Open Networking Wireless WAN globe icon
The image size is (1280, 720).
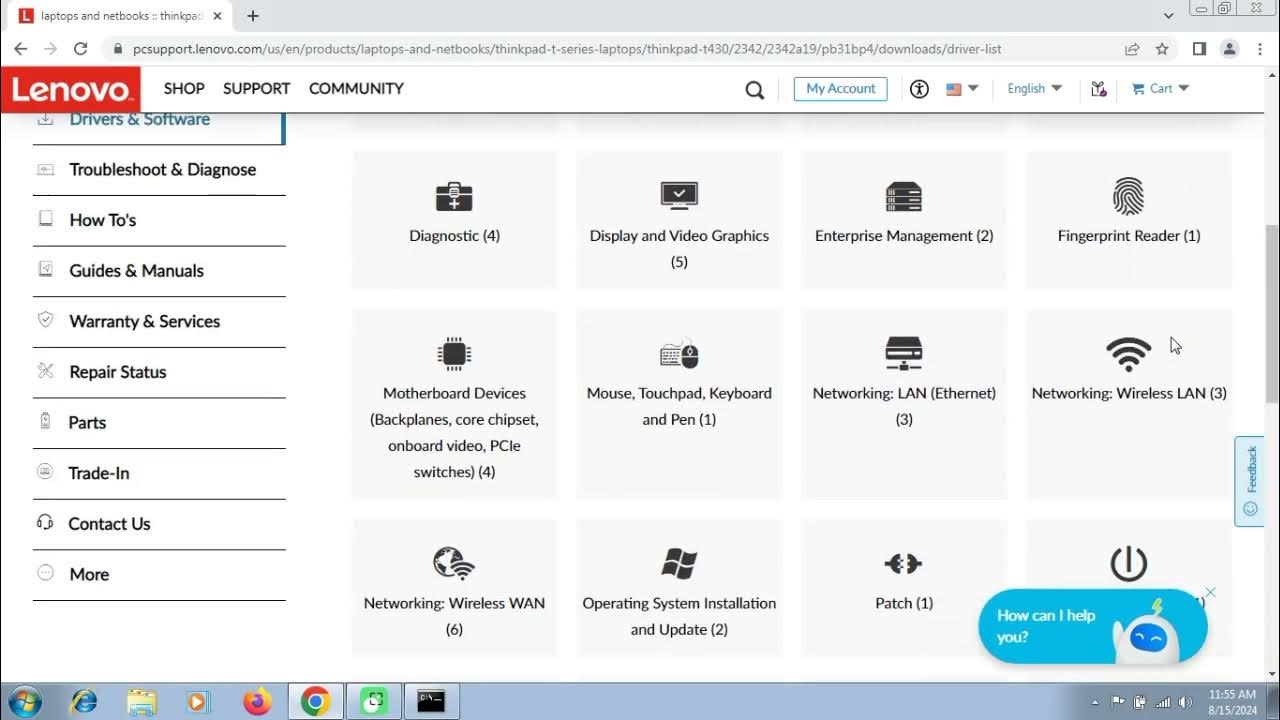coord(454,564)
